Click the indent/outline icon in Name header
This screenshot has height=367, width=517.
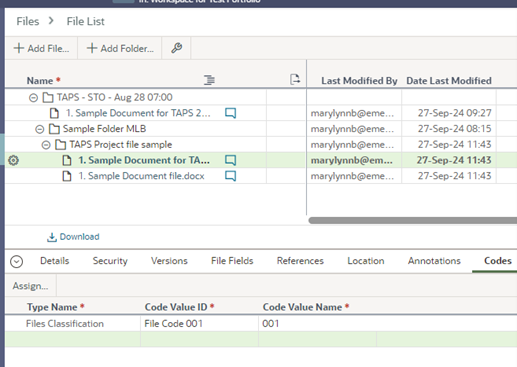(x=209, y=80)
